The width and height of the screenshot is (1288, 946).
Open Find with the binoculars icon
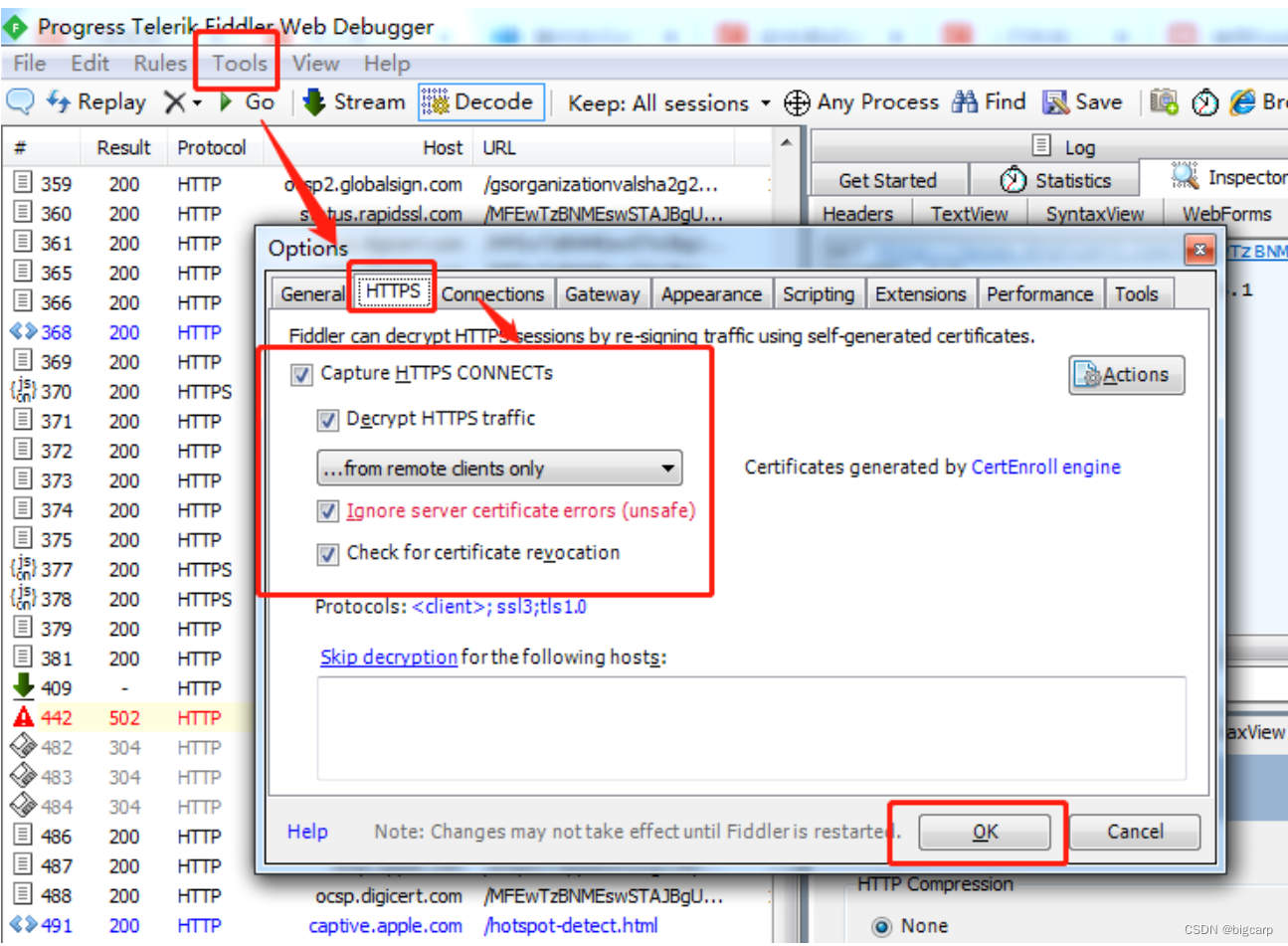click(x=990, y=101)
